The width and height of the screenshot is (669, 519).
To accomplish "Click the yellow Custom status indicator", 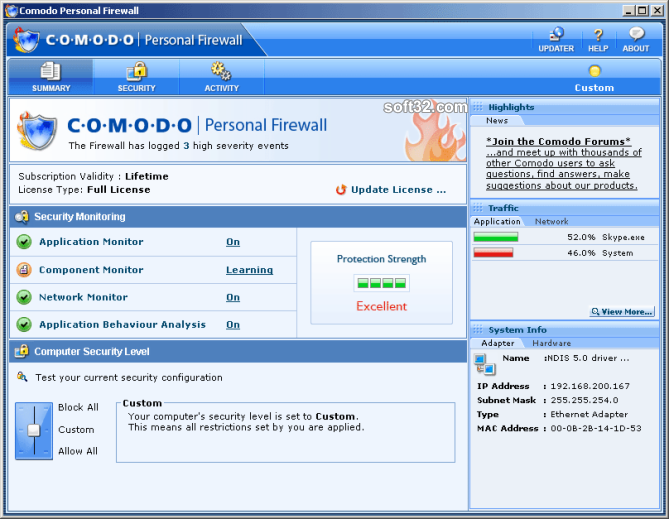I will (x=594, y=71).
